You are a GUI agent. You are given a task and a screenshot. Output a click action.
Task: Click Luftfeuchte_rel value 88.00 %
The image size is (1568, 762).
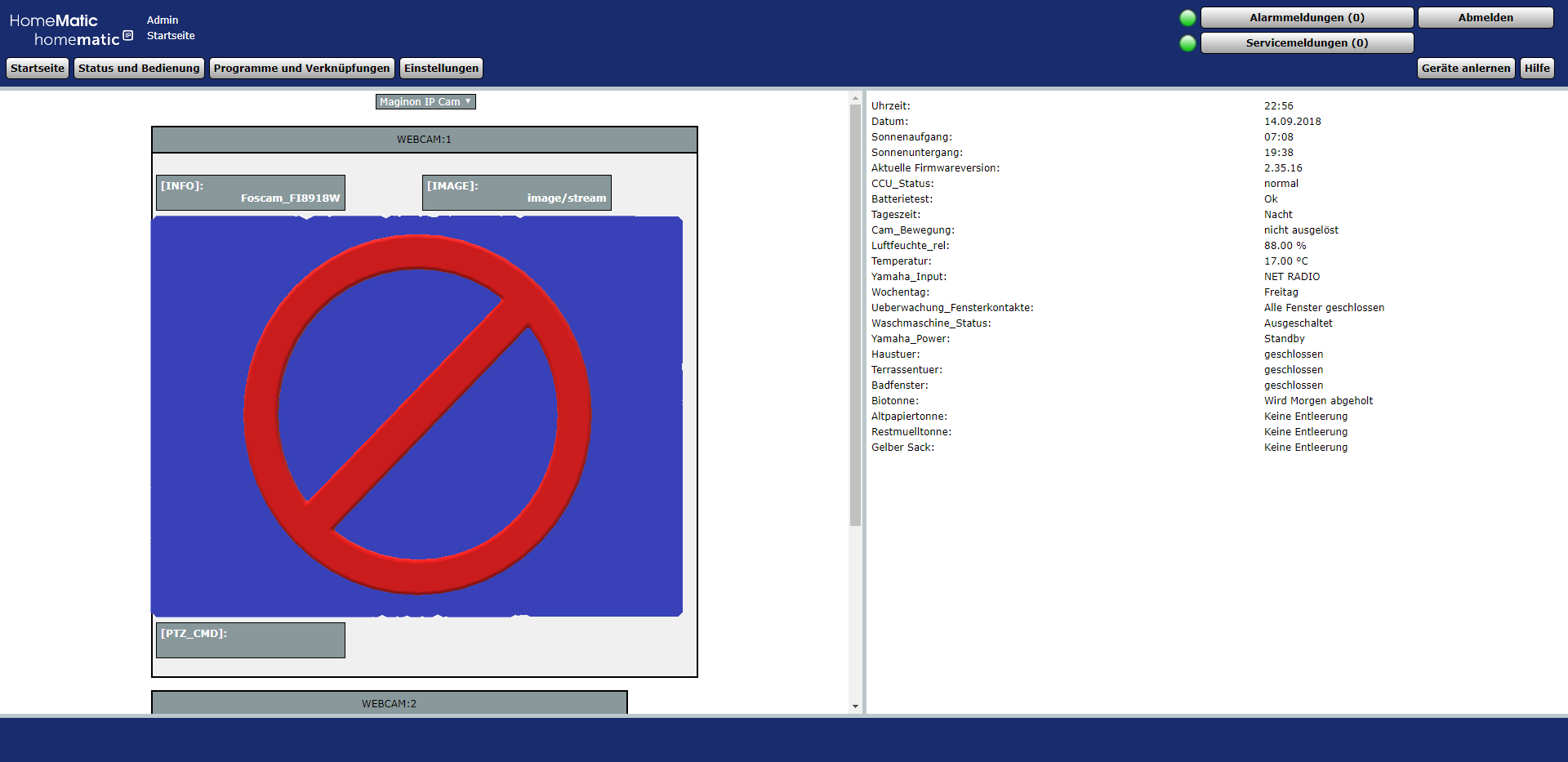1285,246
